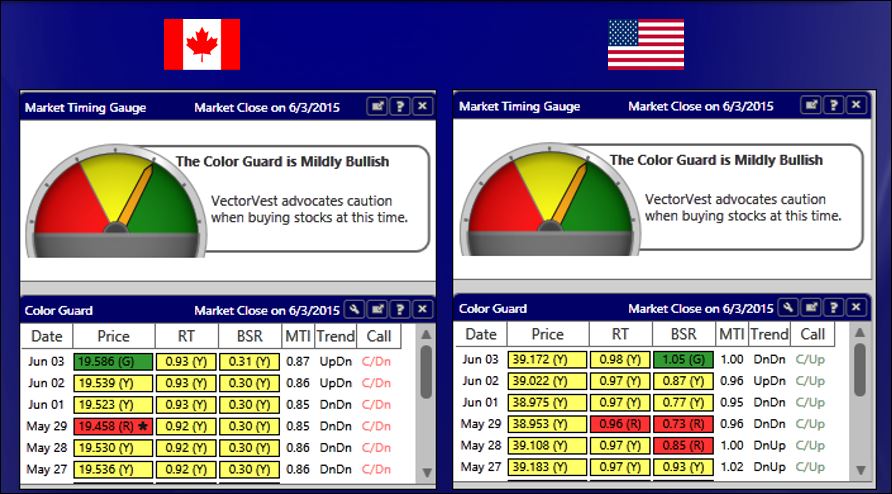This screenshot has height=494, width=892.
Task: Close the US Color Guard panel
Action: tap(856, 308)
